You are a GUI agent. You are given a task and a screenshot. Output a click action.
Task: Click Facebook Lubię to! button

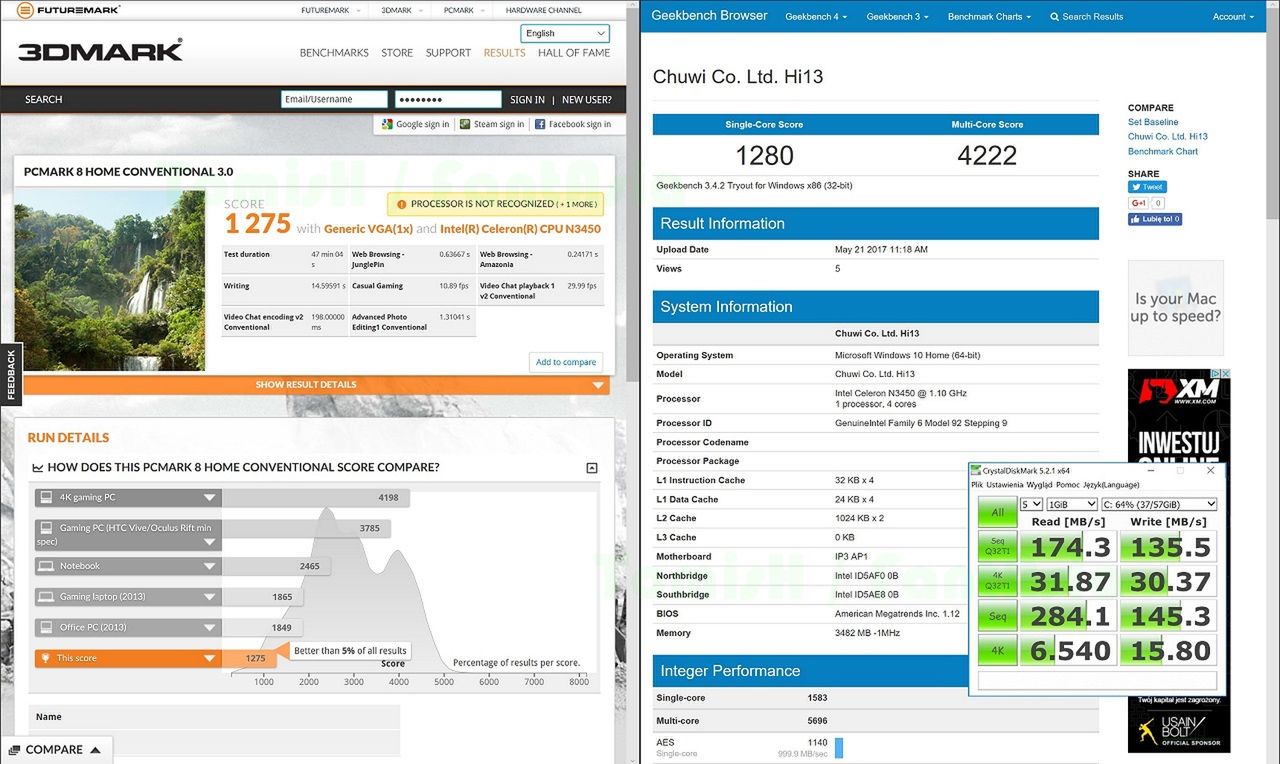point(1155,219)
